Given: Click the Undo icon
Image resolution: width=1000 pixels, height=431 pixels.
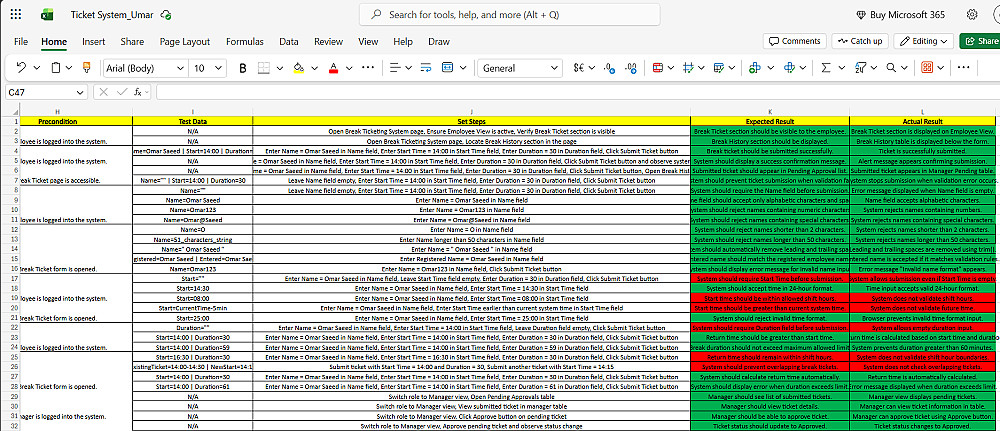Looking at the screenshot, I should click(20, 68).
